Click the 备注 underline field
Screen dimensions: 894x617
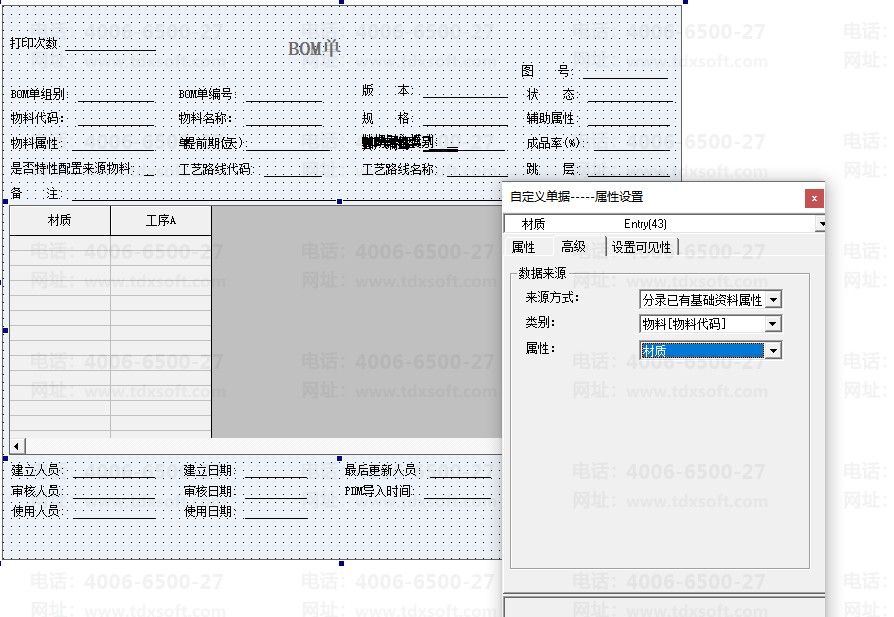tap(287, 194)
